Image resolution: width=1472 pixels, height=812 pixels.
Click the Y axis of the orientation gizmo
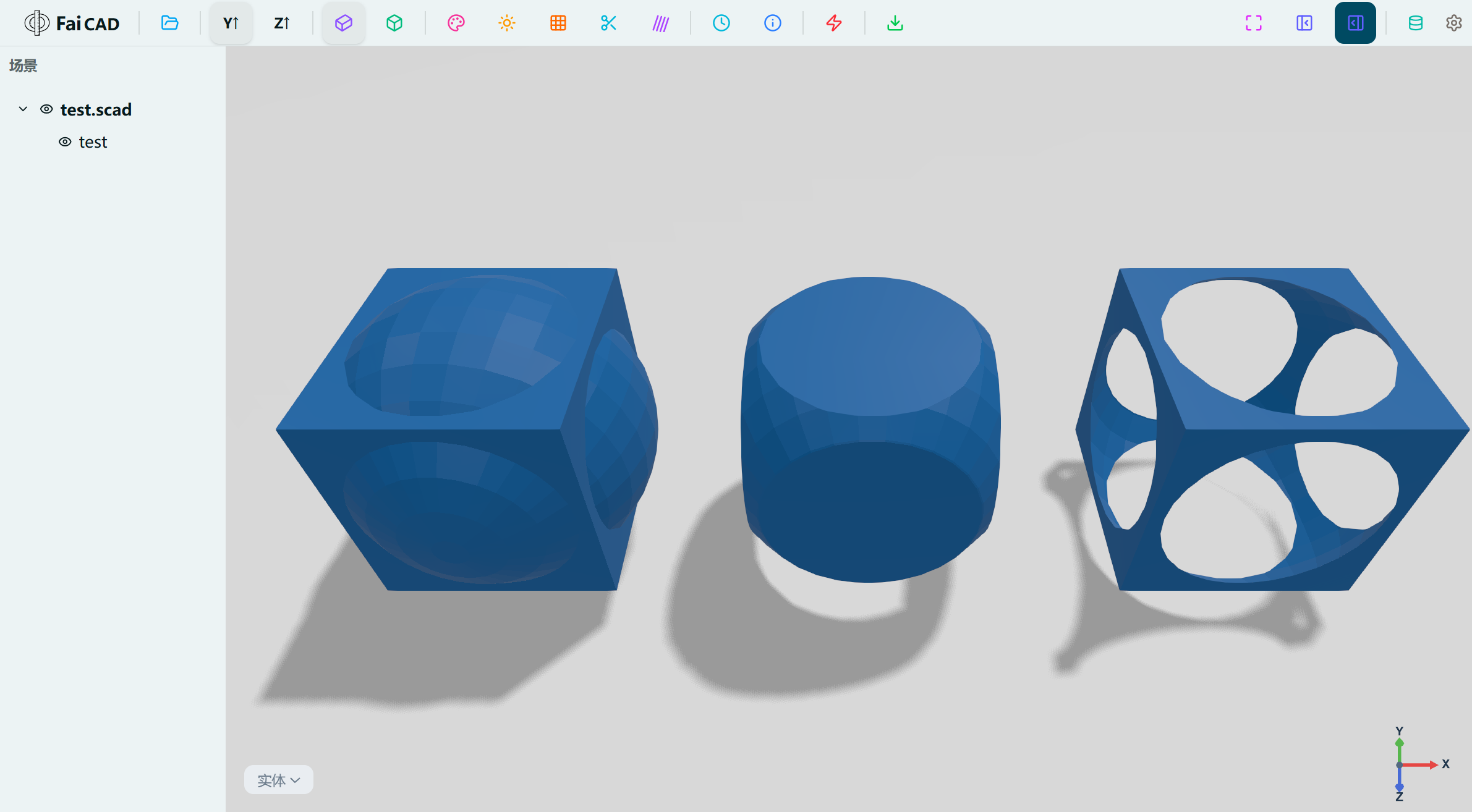pyautogui.click(x=1400, y=733)
